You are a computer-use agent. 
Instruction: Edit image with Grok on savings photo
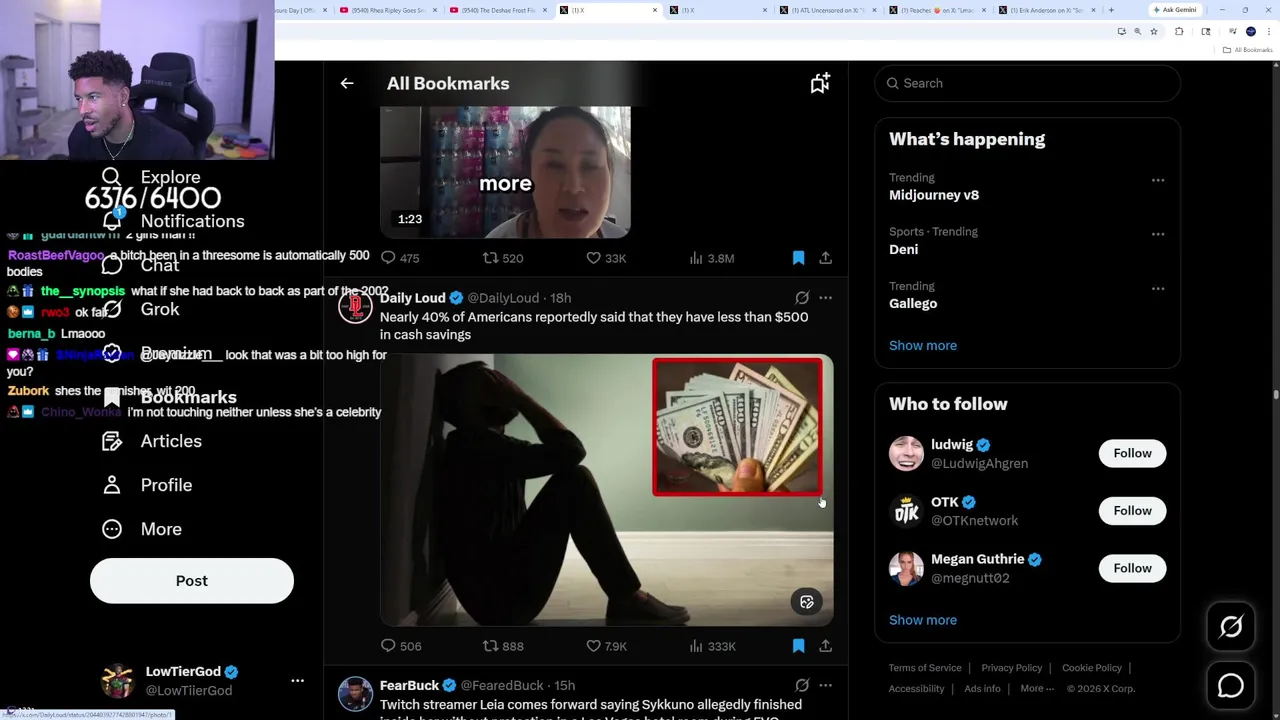(807, 602)
